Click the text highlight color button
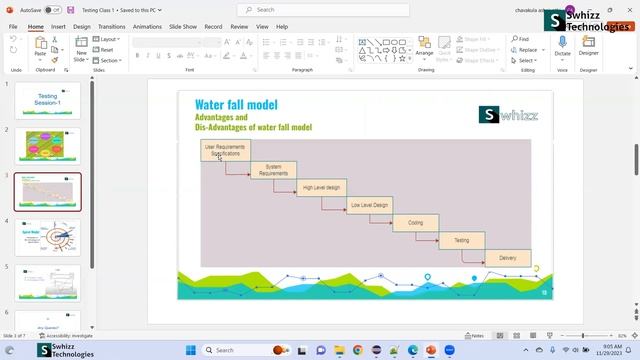 227,56
